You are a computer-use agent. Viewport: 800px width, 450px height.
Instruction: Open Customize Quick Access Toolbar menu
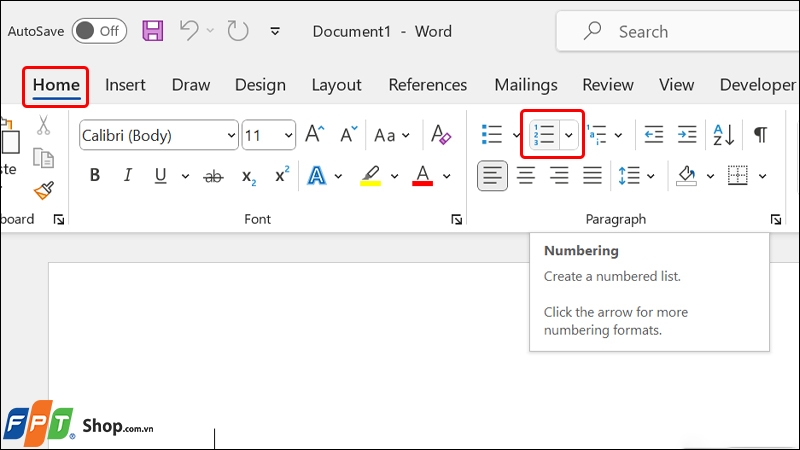pos(275,32)
